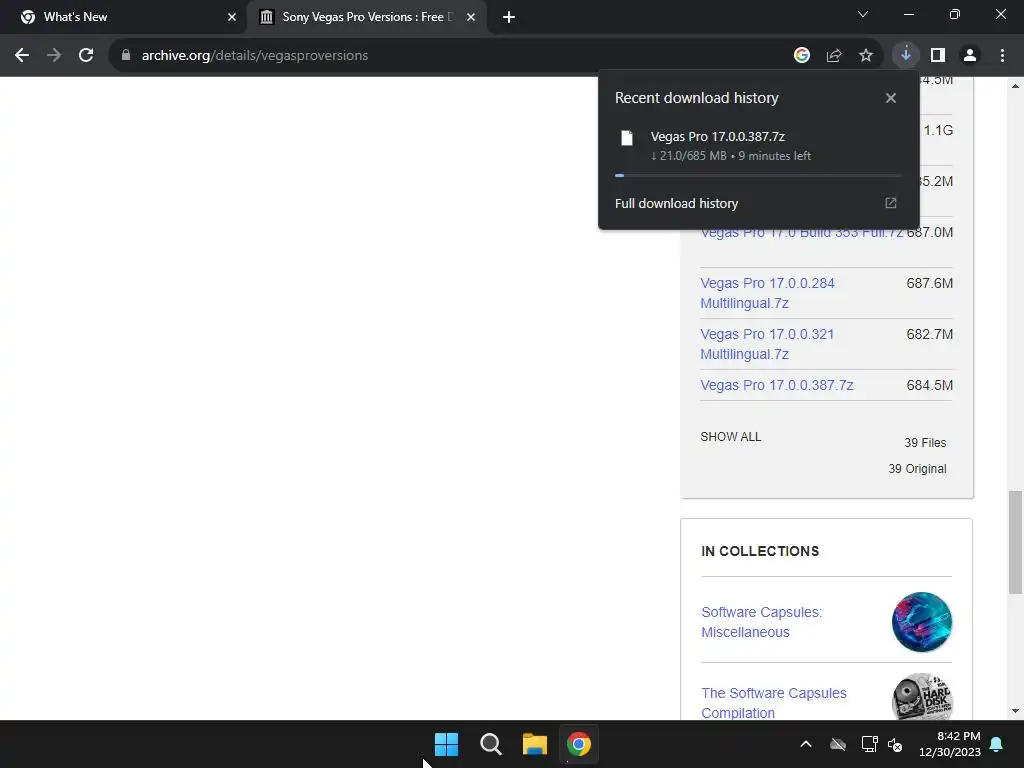Close the What's New tab
The width and height of the screenshot is (1024, 768).
point(232,17)
